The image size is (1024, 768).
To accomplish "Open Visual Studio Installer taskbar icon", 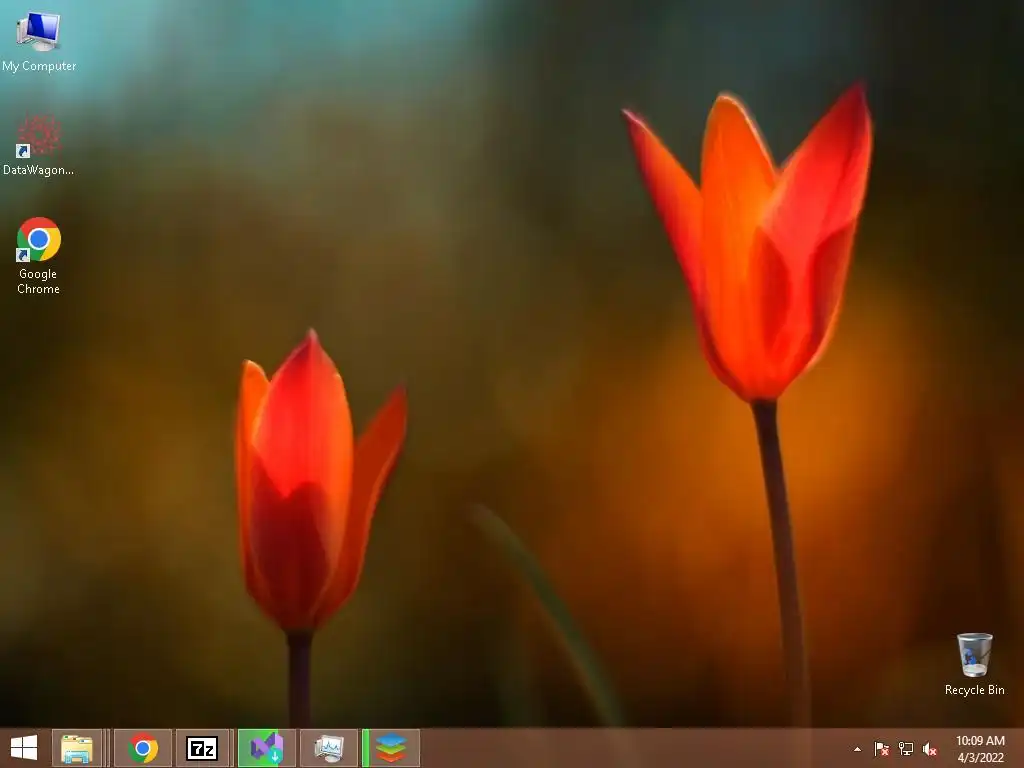I will tap(266, 748).
